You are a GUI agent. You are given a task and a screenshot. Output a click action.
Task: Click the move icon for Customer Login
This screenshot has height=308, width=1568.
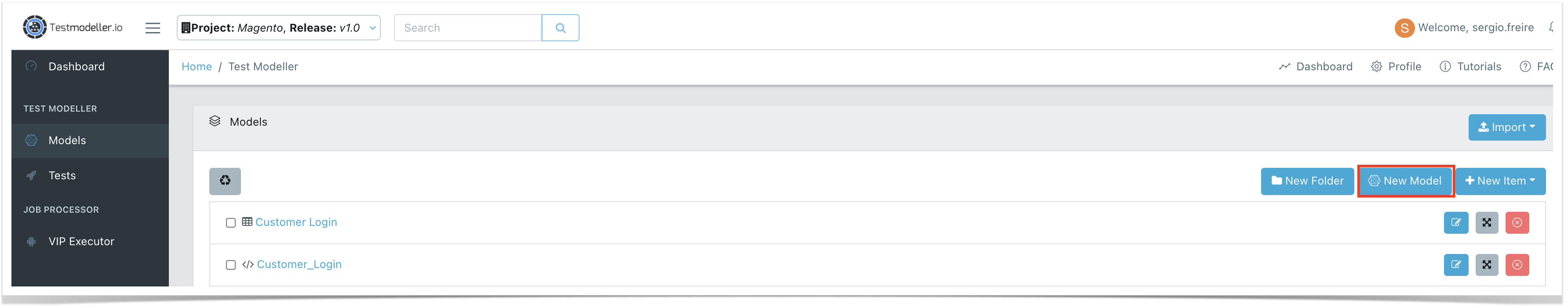point(1487,223)
